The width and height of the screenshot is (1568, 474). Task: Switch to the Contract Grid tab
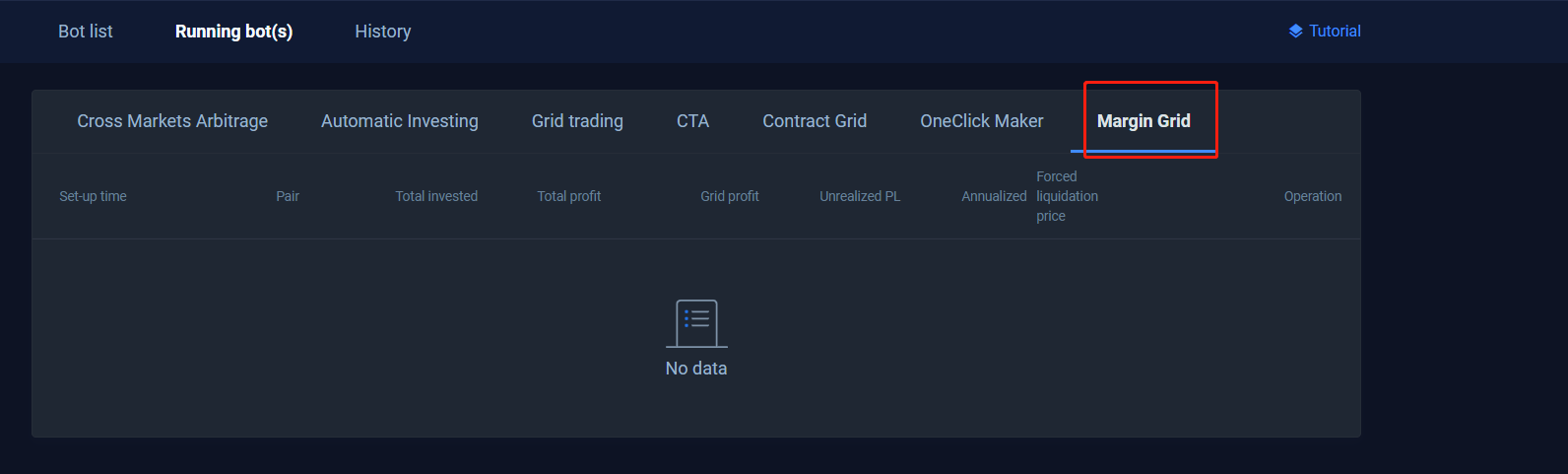[x=815, y=121]
